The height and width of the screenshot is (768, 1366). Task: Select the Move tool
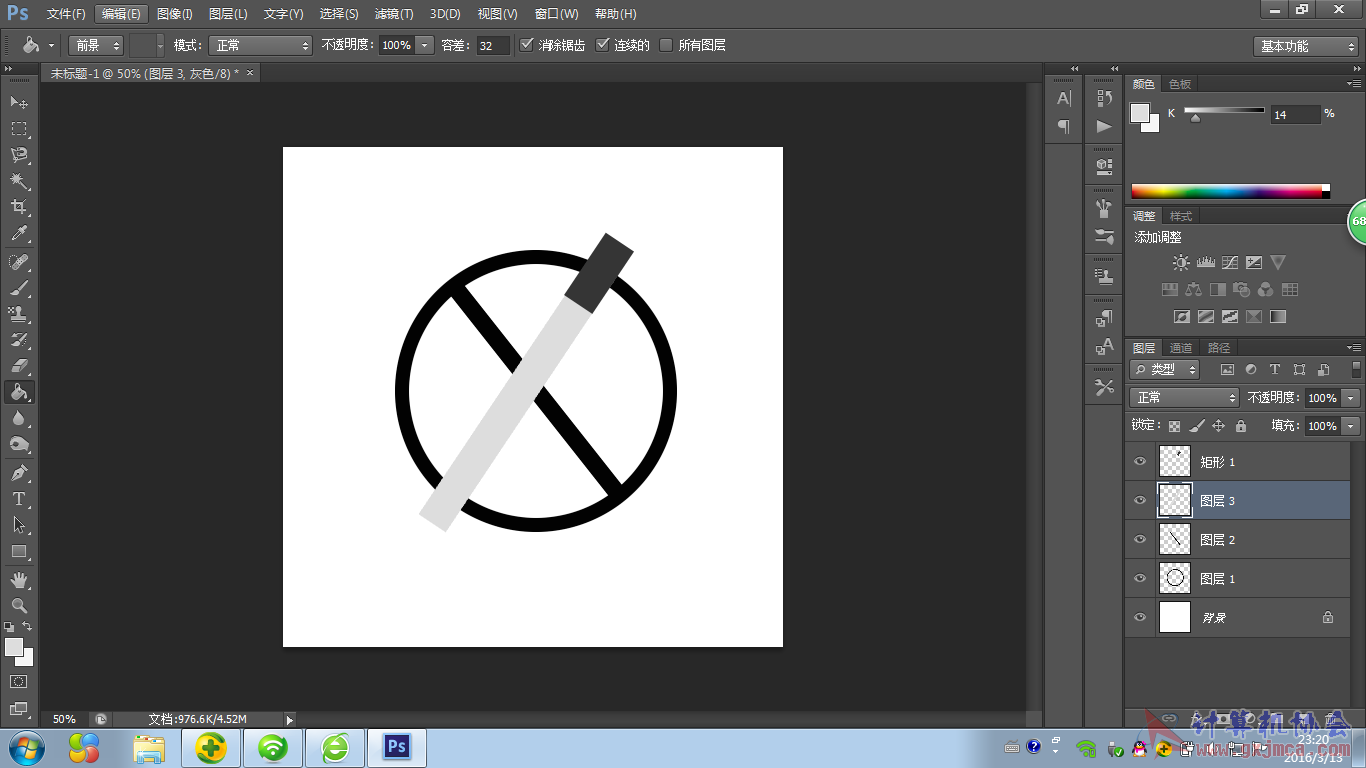tap(19, 103)
